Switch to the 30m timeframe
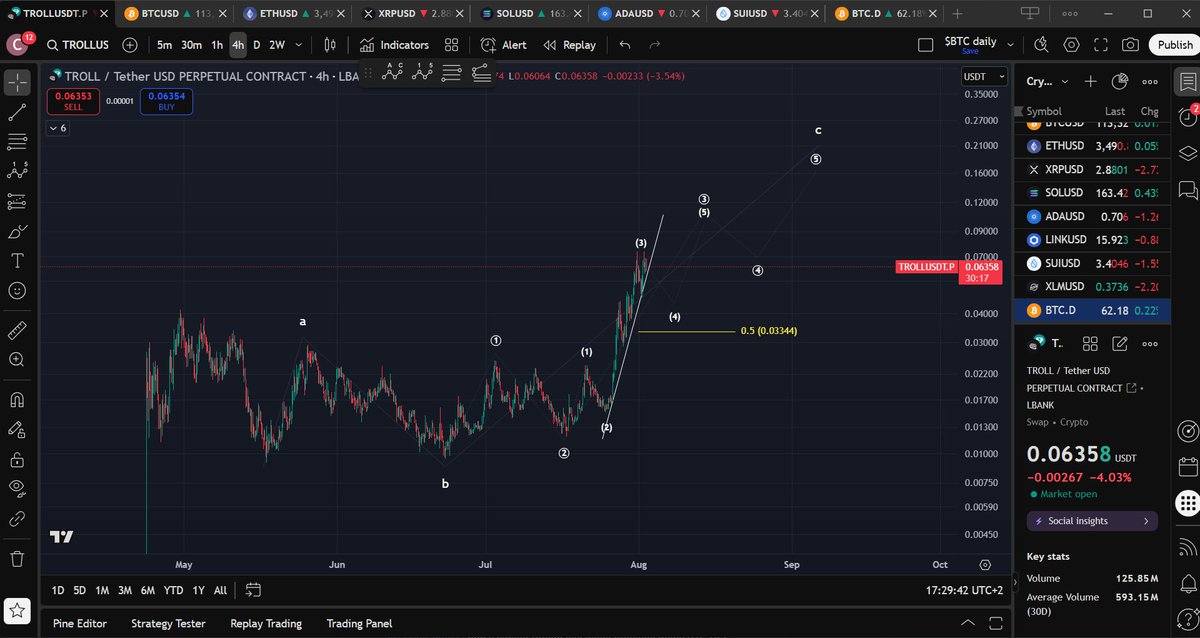1200x638 pixels. pyautogui.click(x=191, y=45)
